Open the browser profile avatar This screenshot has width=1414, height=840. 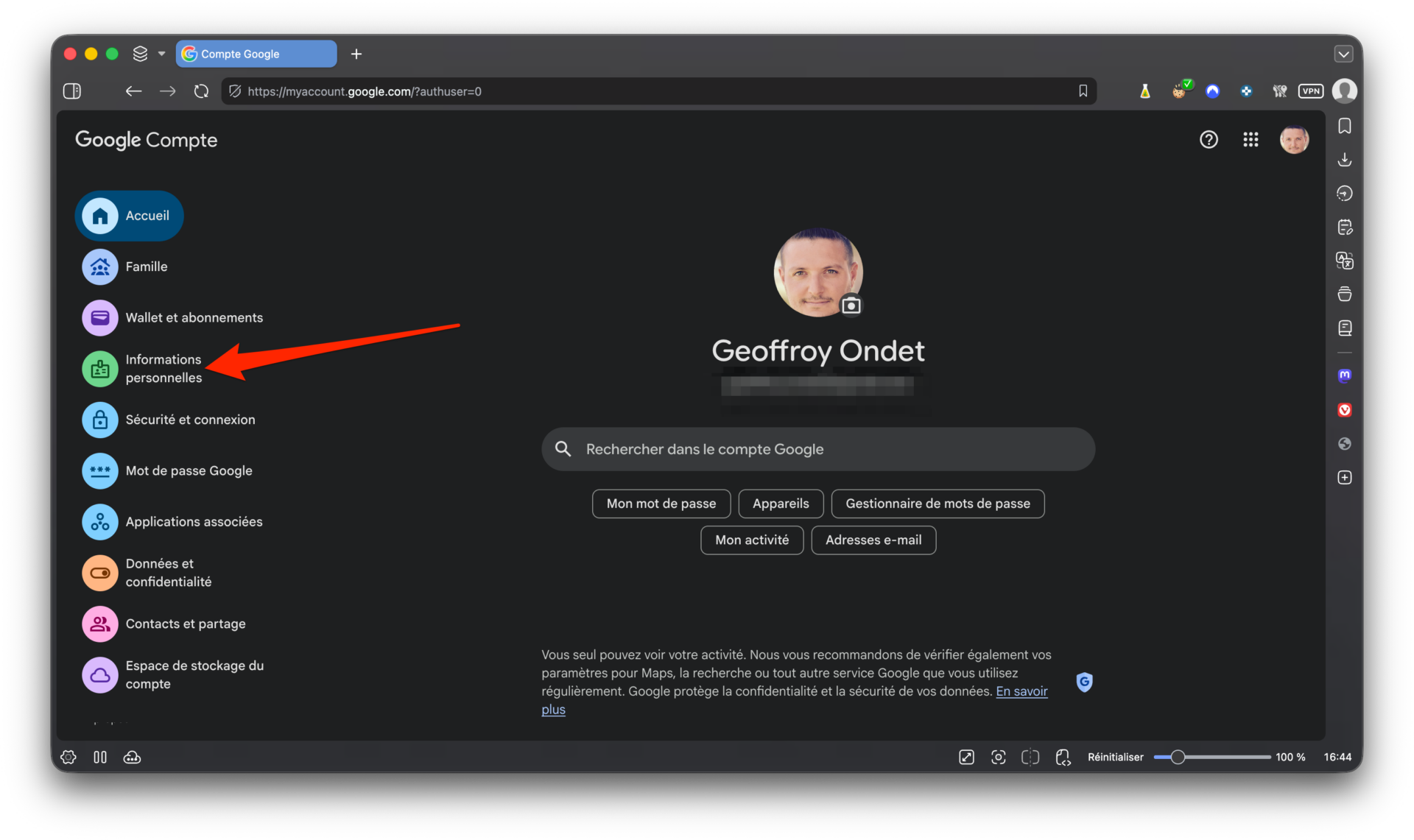click(1345, 91)
